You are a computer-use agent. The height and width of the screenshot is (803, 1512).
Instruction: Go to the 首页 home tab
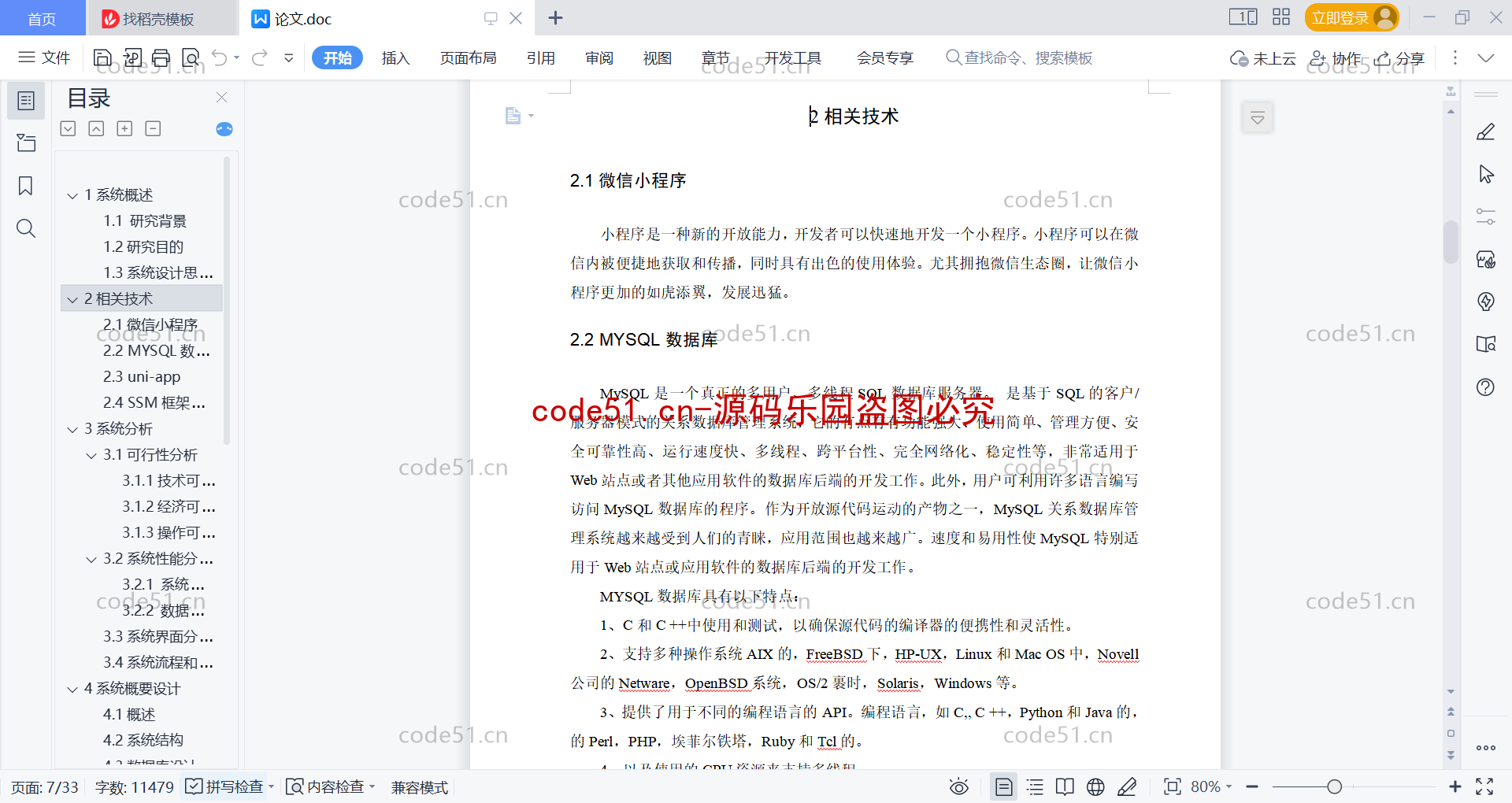click(x=42, y=18)
